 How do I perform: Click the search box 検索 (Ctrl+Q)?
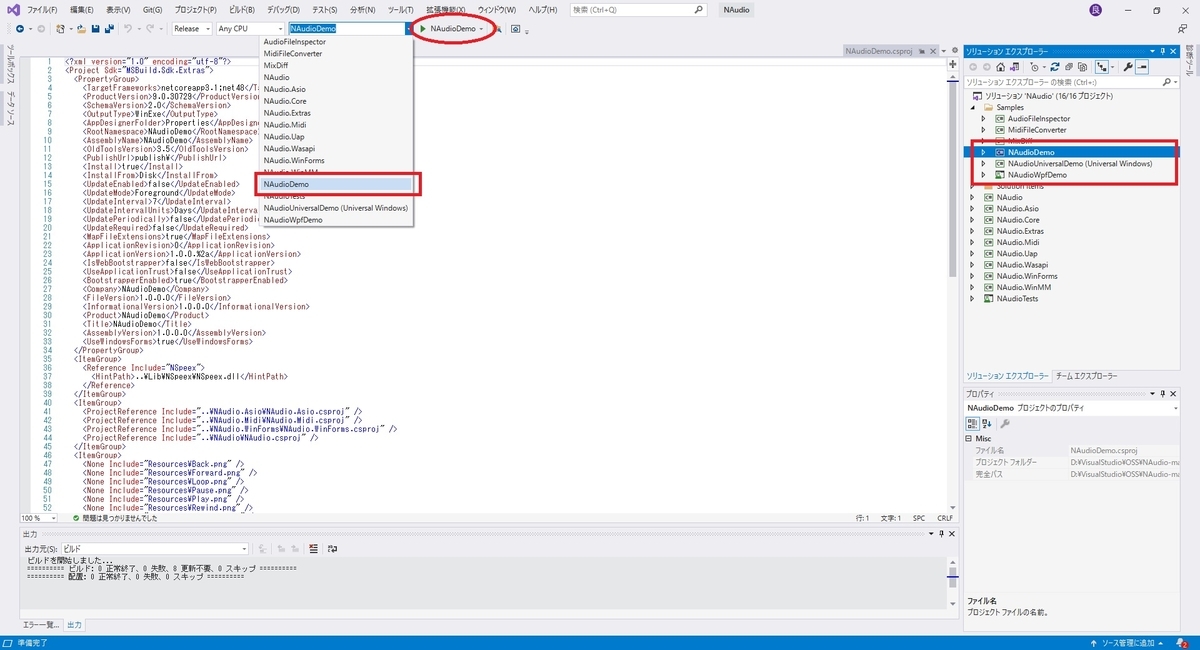(640, 9)
